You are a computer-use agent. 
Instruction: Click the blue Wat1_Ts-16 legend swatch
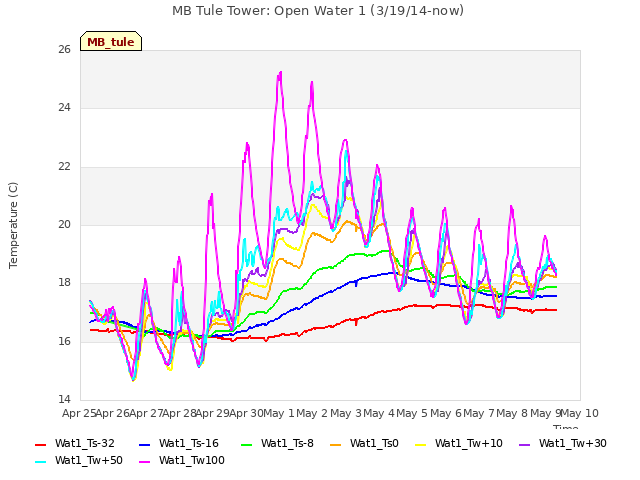tap(145, 444)
